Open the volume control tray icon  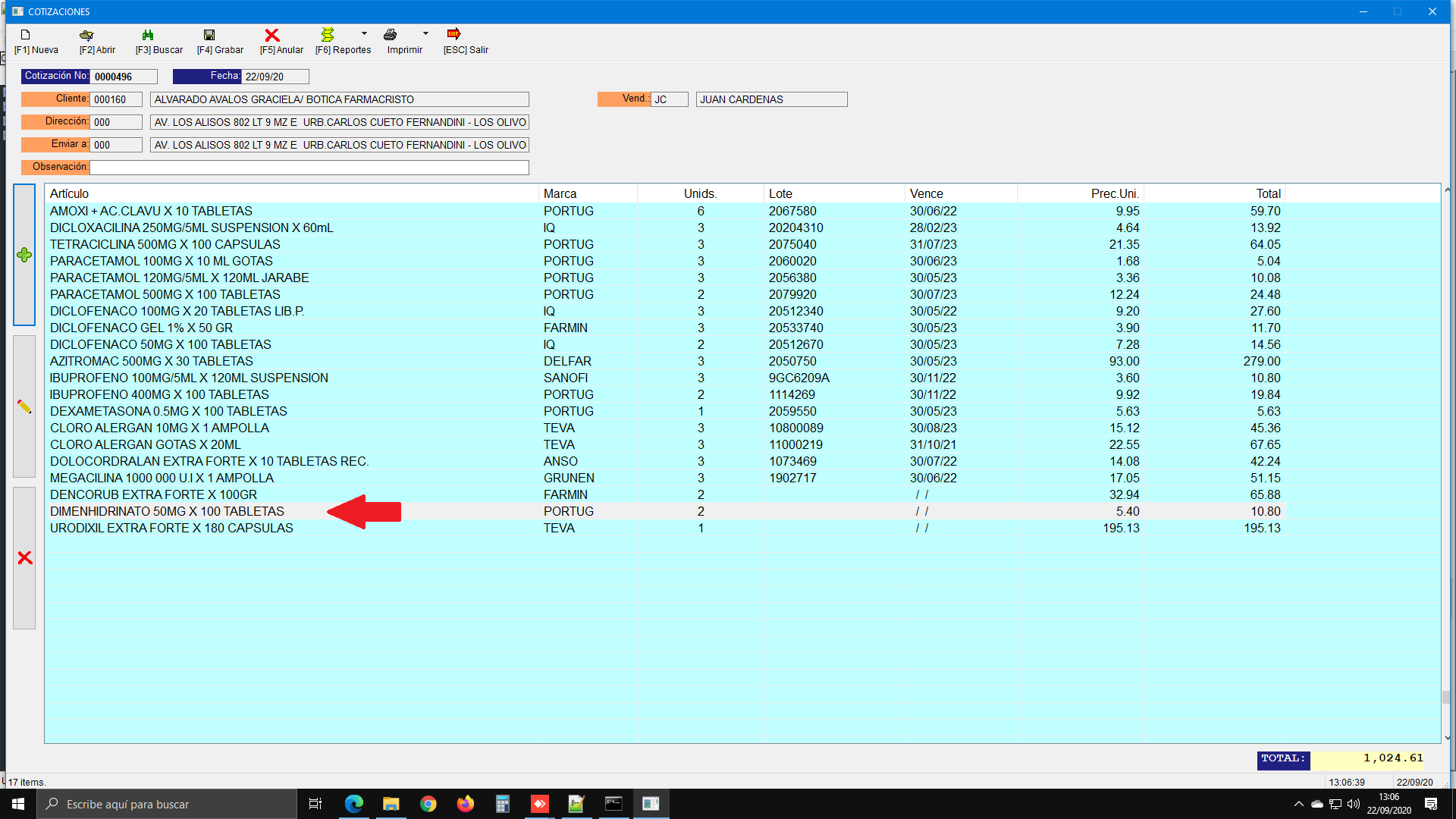[x=1354, y=804]
